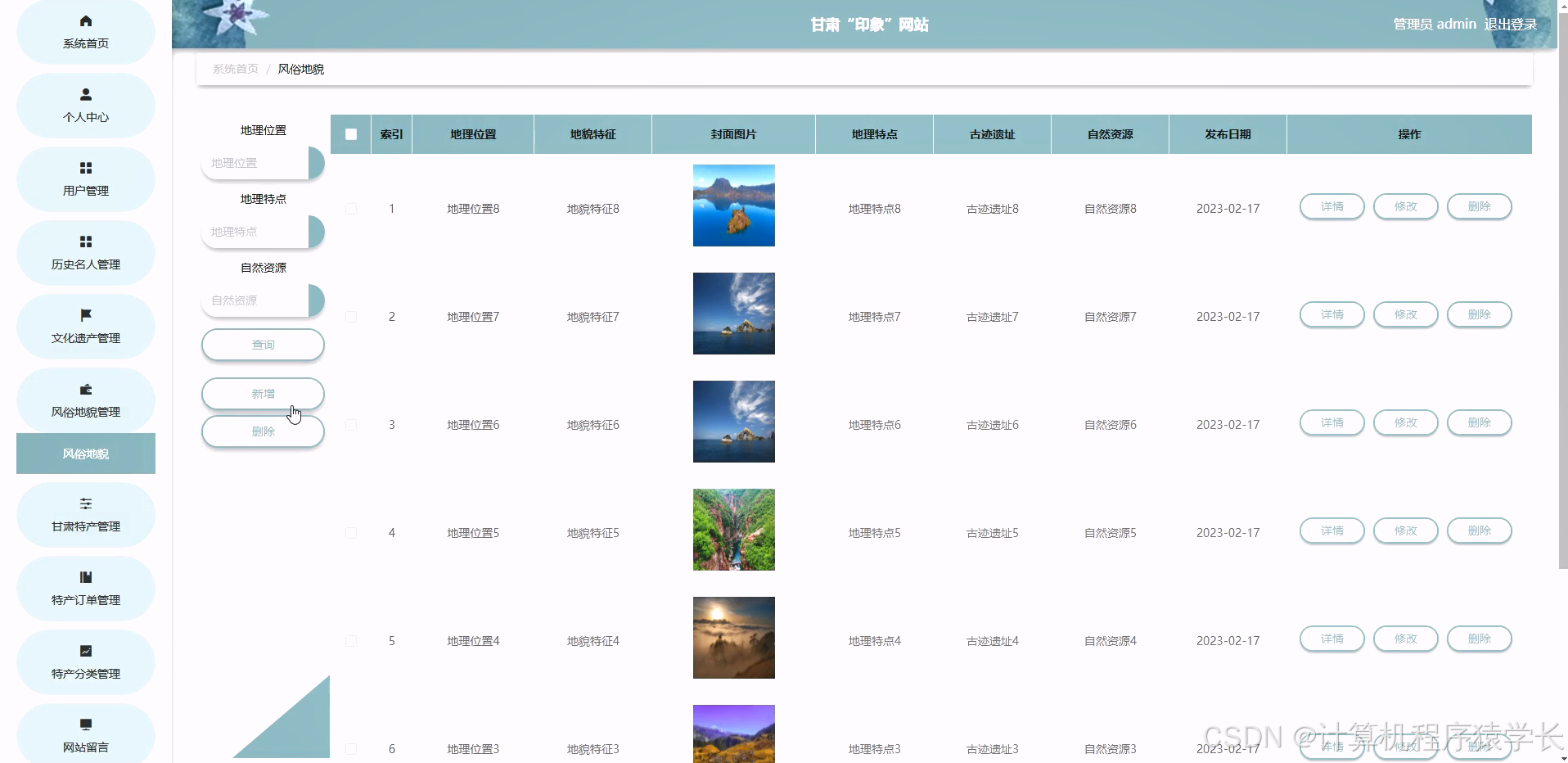Viewport: 1568px width, 763px height.
Task: Focus the 地理特点 search input
Action: tap(255, 232)
